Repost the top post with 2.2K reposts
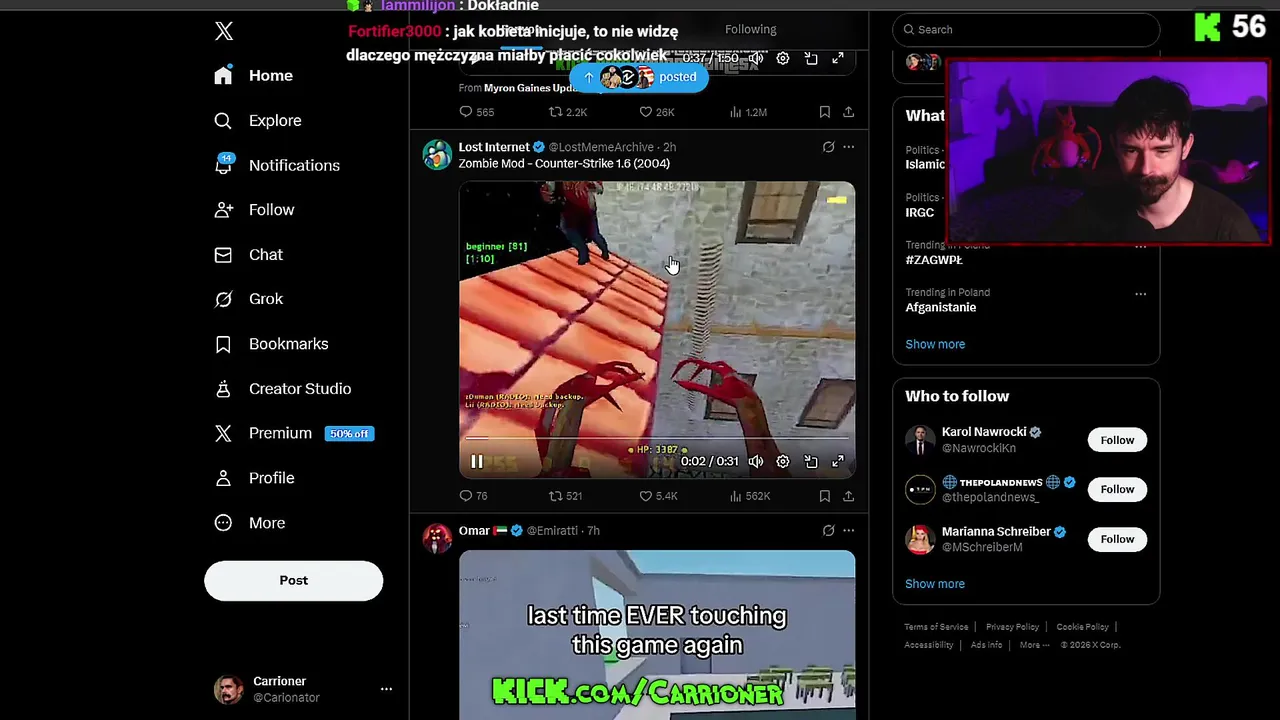The width and height of the screenshot is (1280, 720). coord(568,112)
